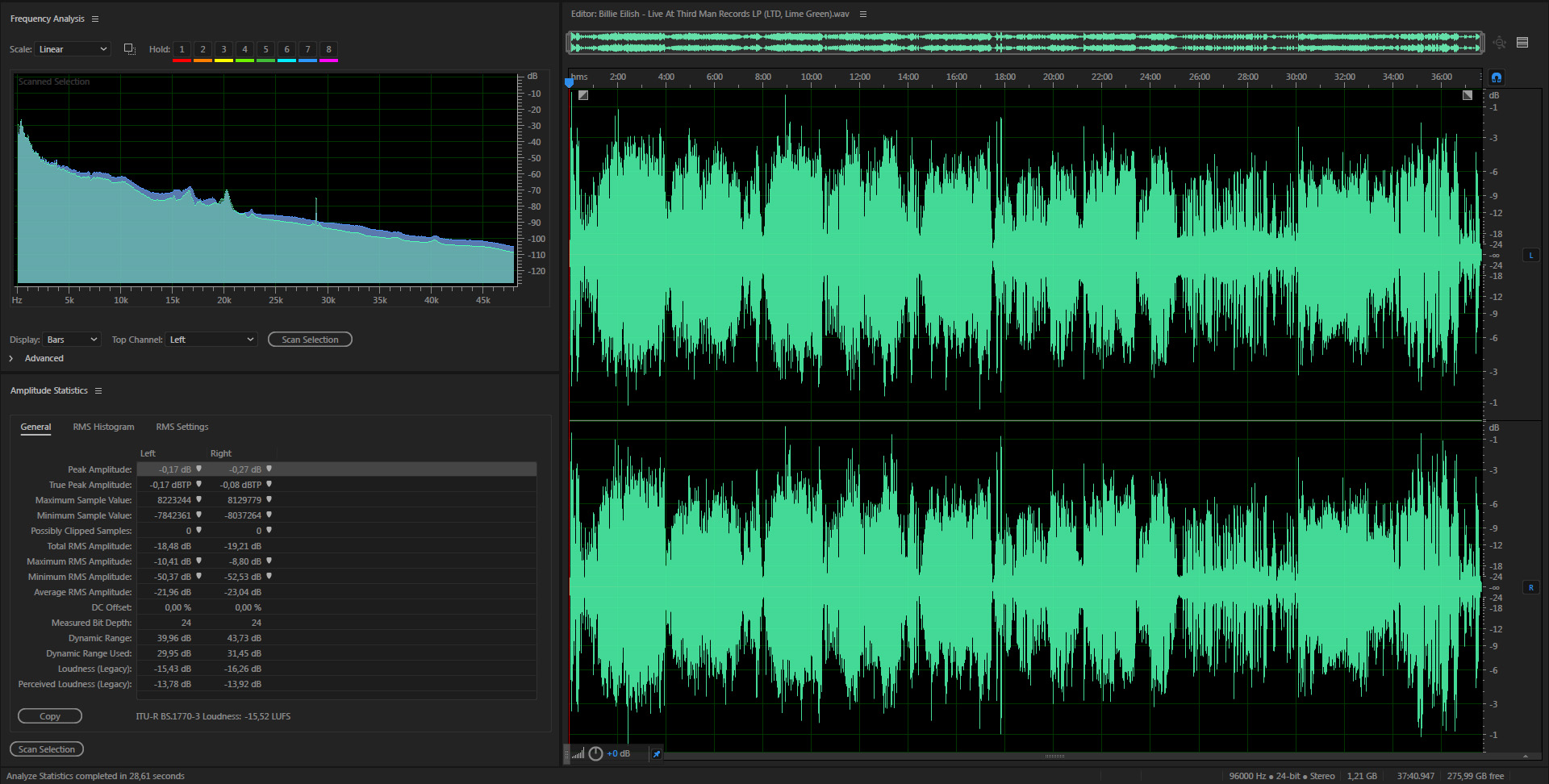Open the Amplitude Statistics panel menu icon

pyautogui.click(x=98, y=390)
